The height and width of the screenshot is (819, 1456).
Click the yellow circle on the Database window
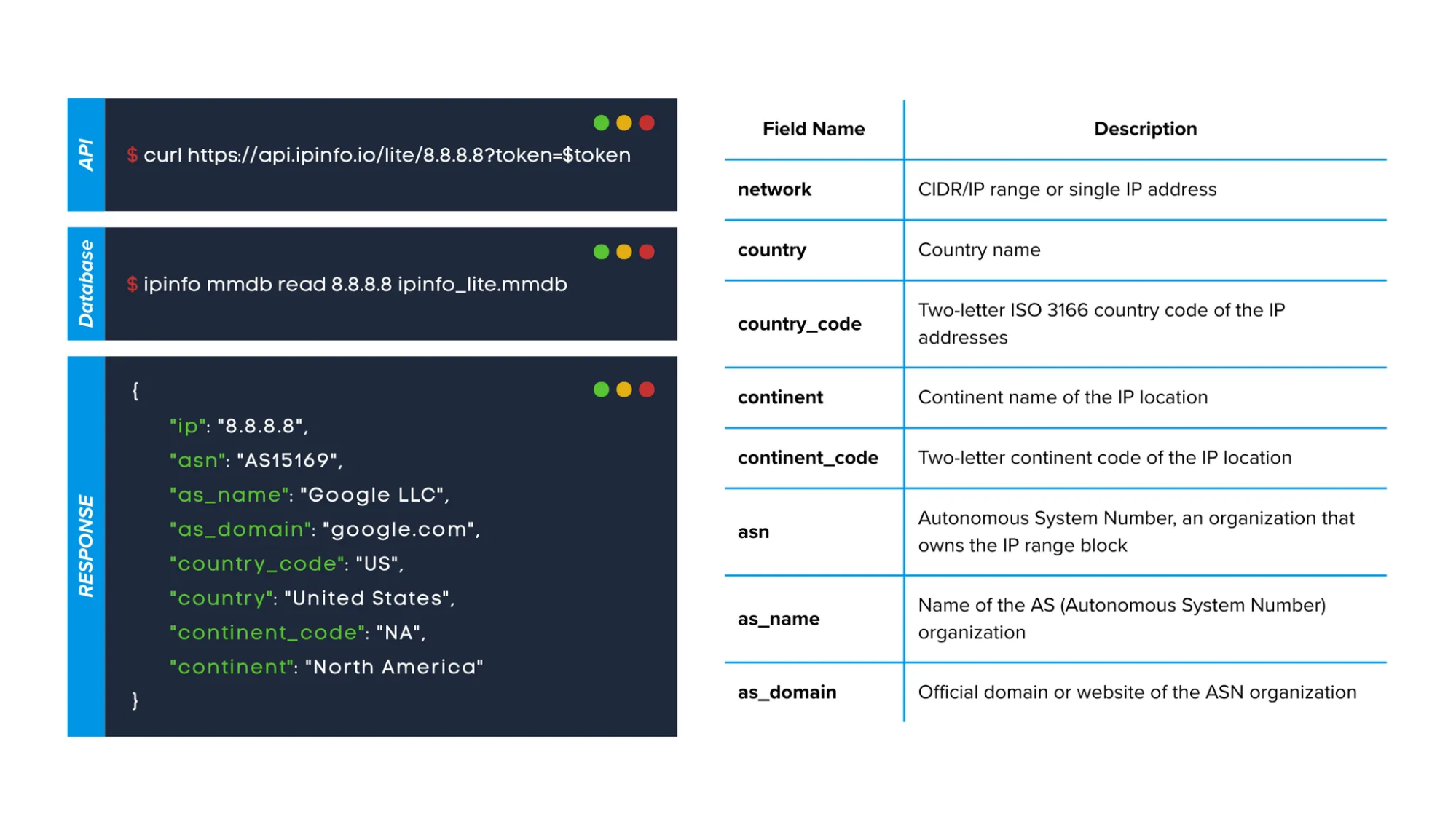624,250
